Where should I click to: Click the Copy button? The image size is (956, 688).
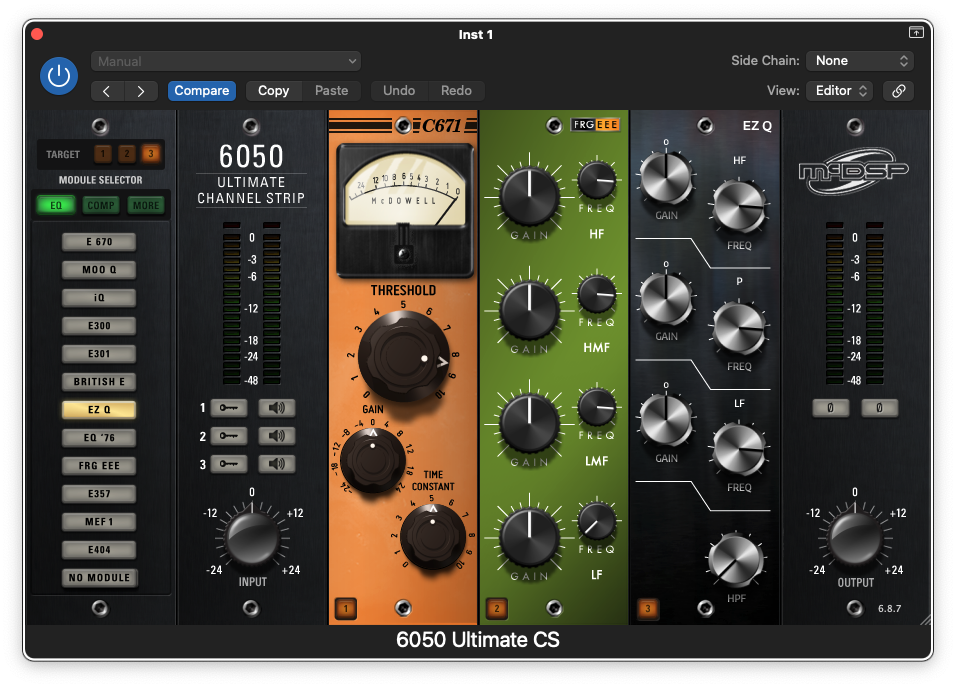tap(273, 91)
